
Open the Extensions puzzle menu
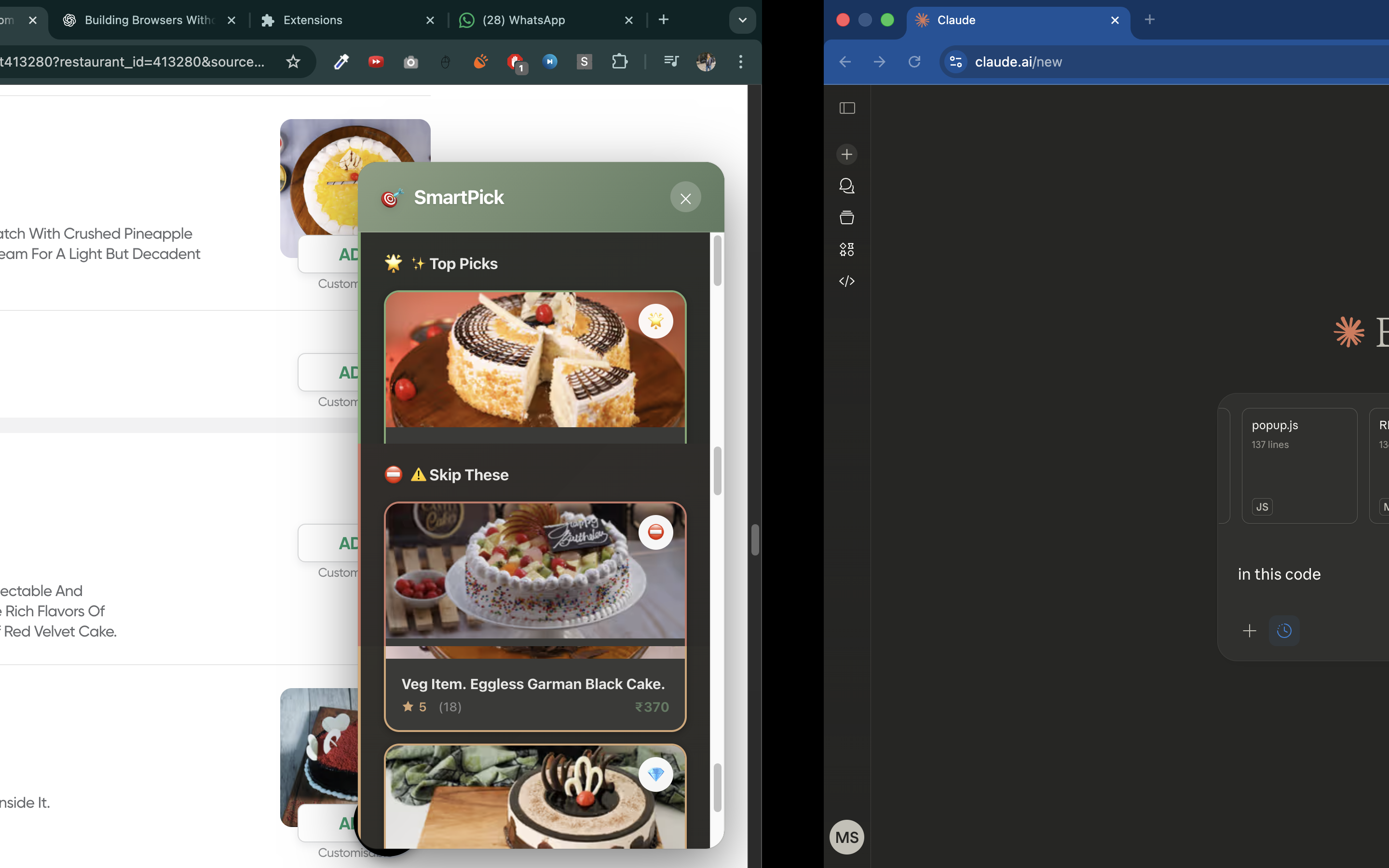click(619, 61)
